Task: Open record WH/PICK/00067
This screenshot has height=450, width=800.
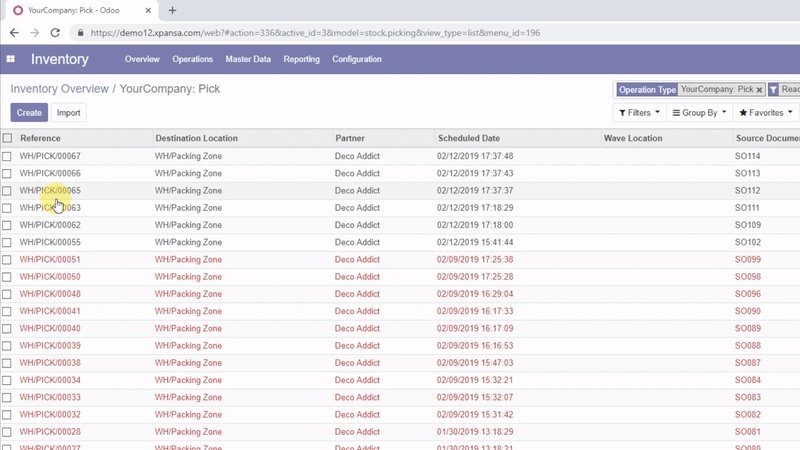Action: tap(50, 156)
